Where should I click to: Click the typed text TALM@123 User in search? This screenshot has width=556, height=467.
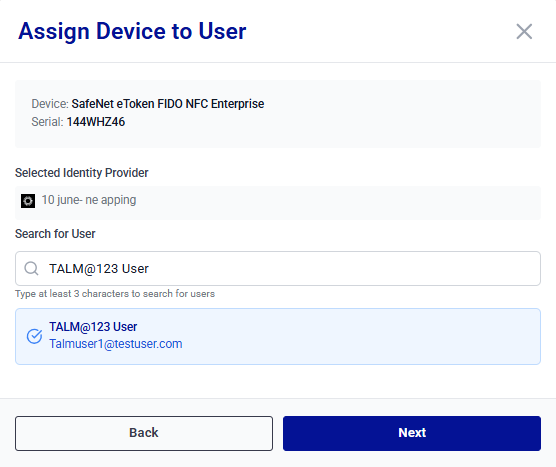tap(99, 269)
